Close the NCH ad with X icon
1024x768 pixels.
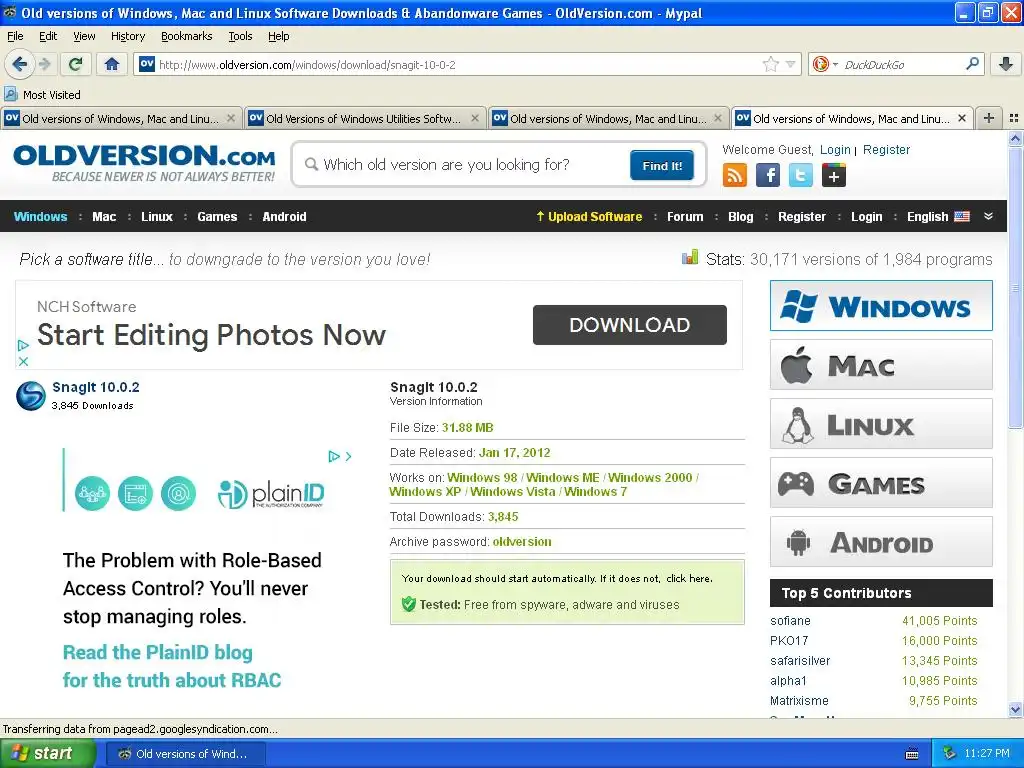(24, 361)
